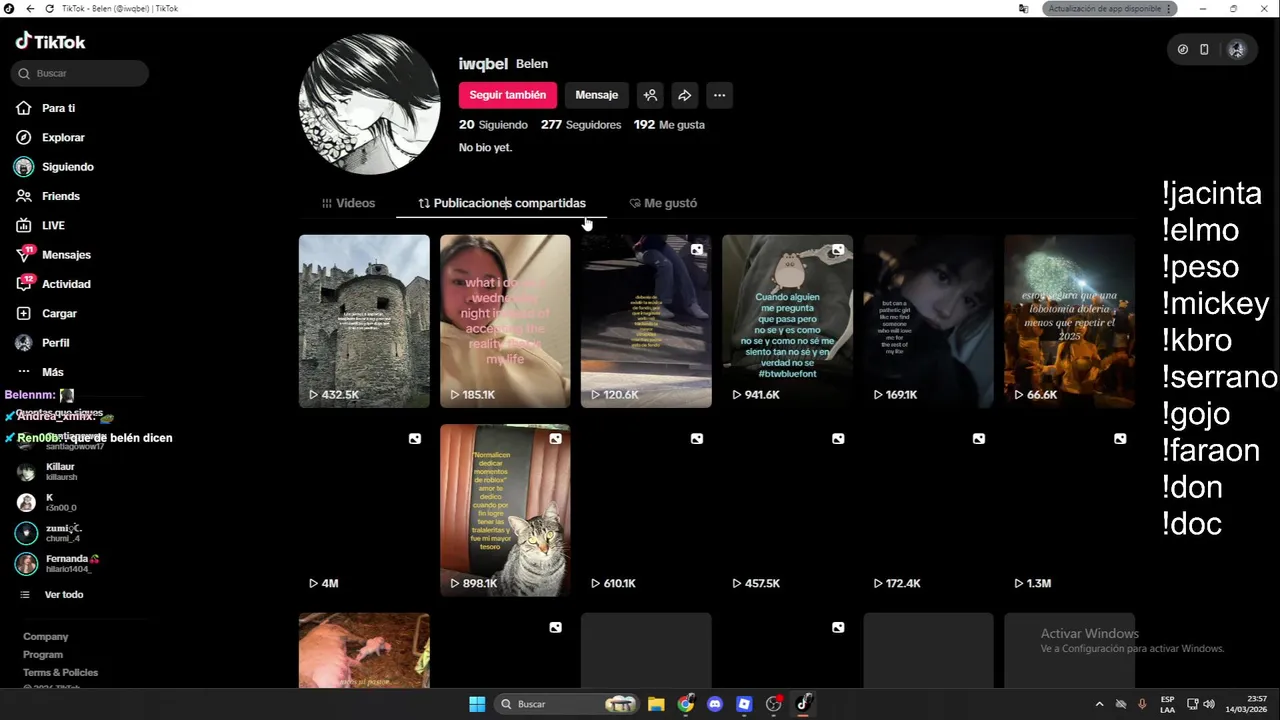Open the 120.6K views photo post
The width and height of the screenshot is (1280, 720).
tap(646, 321)
